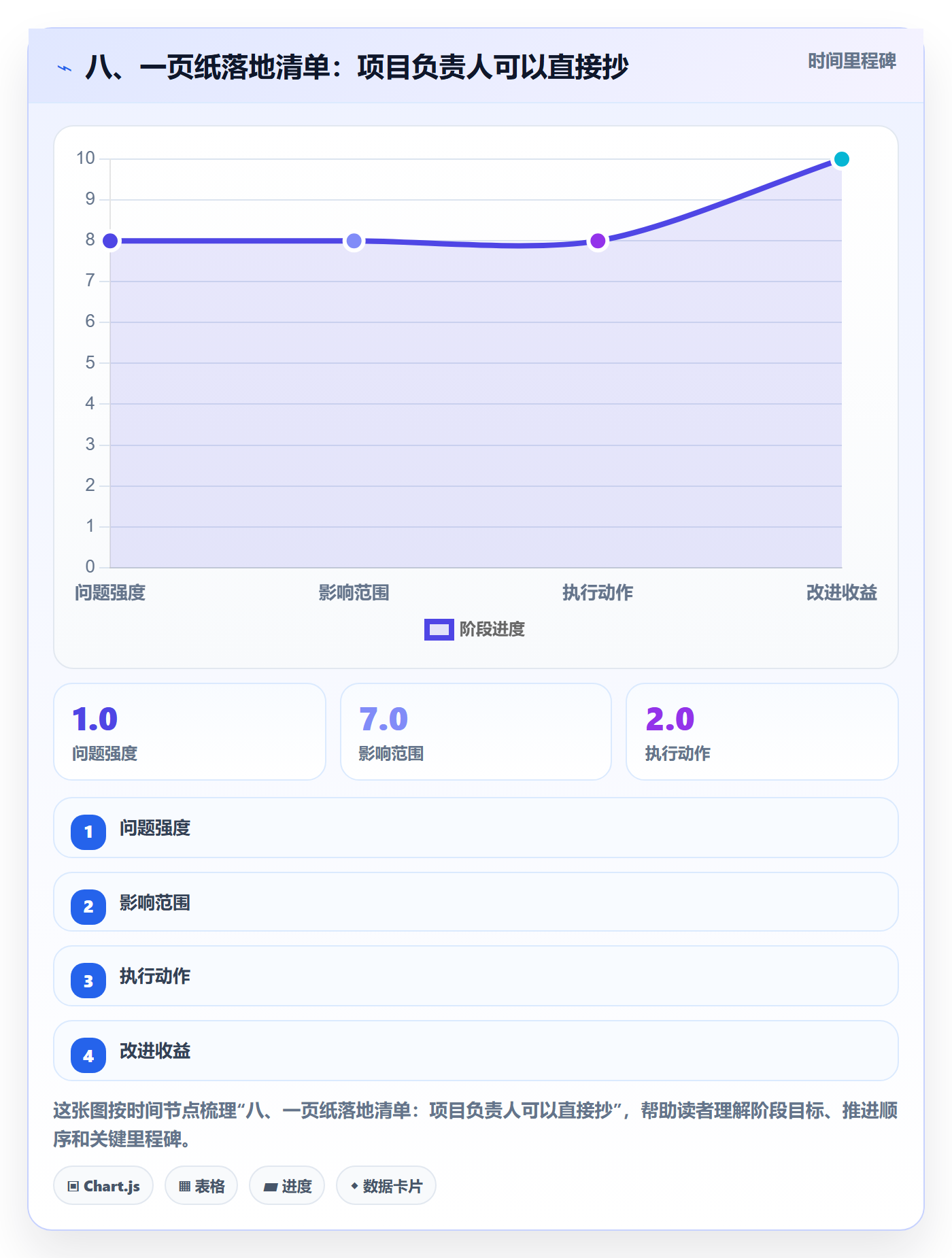Click the 阶段进度 legend label

pyautogui.click(x=492, y=630)
